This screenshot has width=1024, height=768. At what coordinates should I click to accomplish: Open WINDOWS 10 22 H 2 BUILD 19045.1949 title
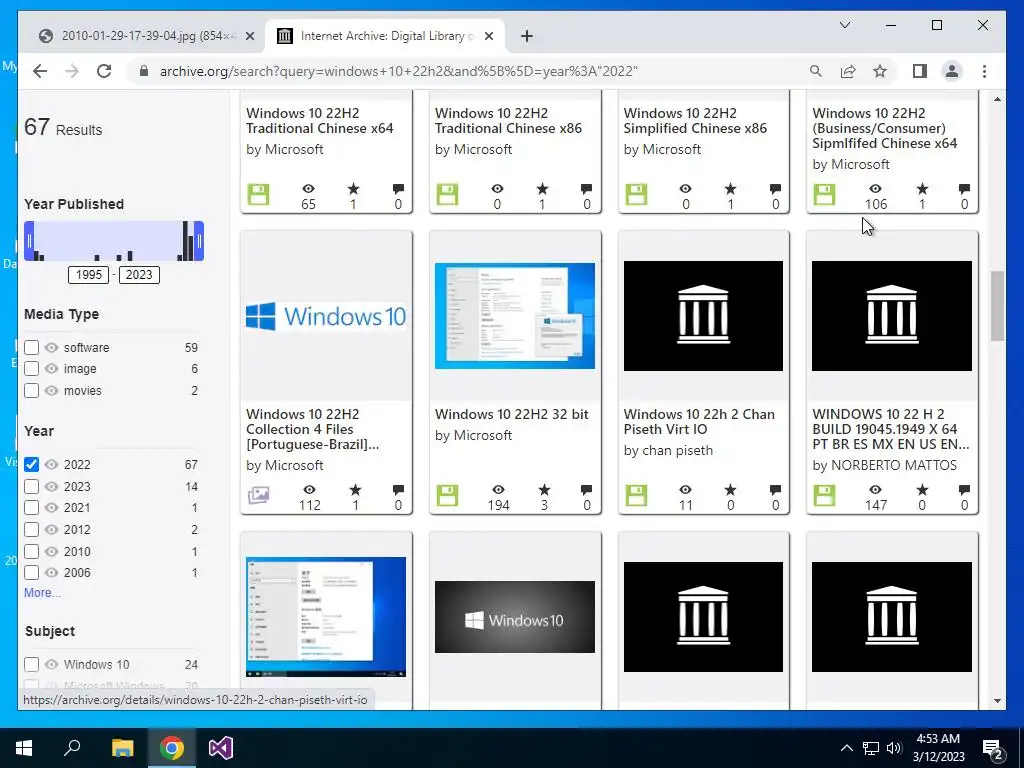coord(891,429)
